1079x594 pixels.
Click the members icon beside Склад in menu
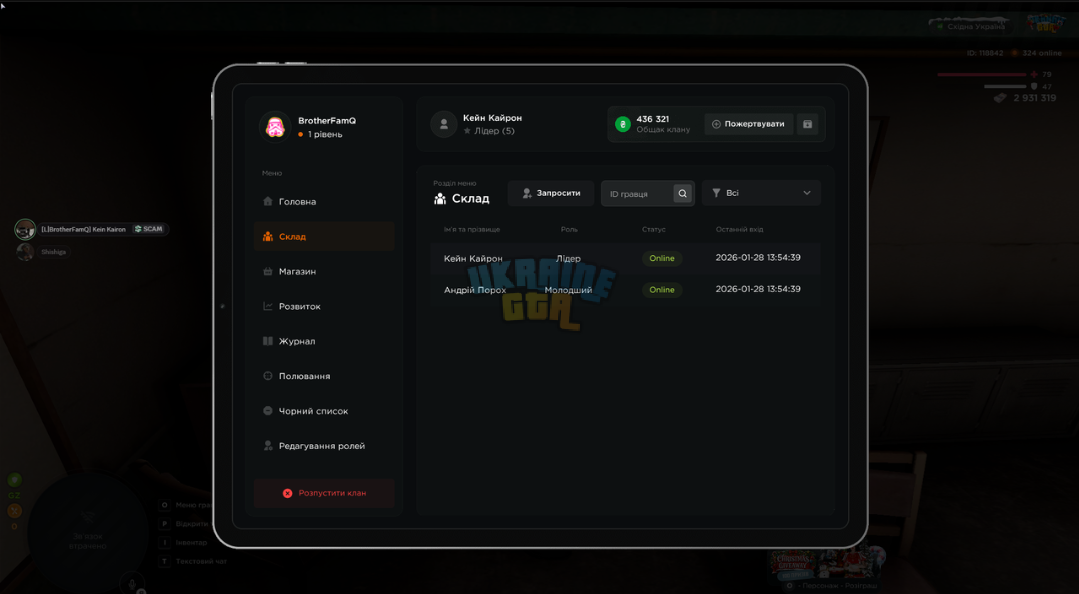click(268, 236)
